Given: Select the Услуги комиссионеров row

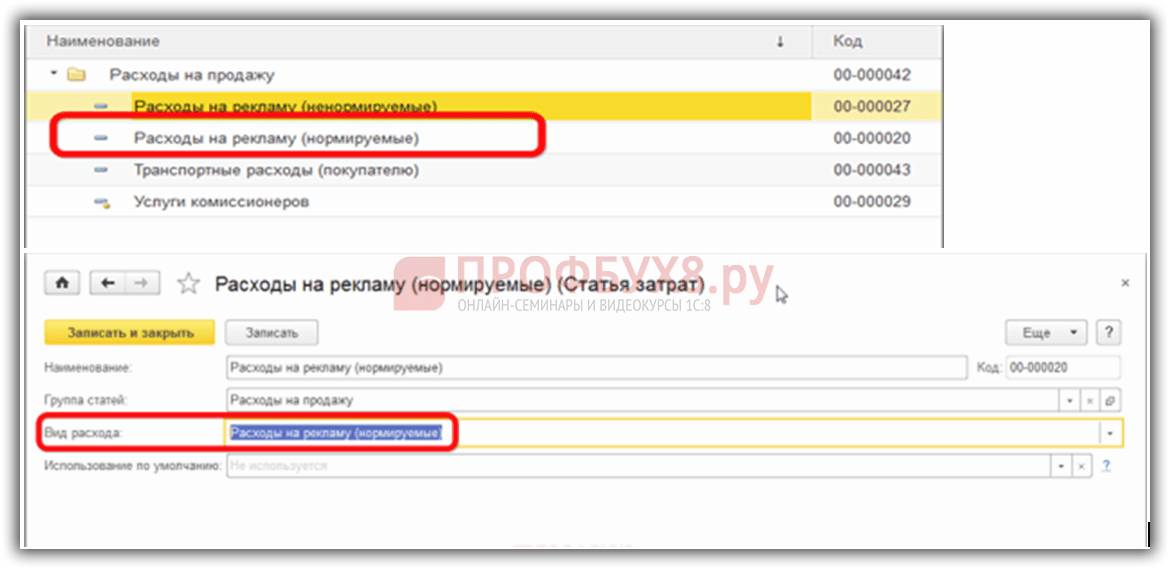Looking at the screenshot, I should point(221,202).
